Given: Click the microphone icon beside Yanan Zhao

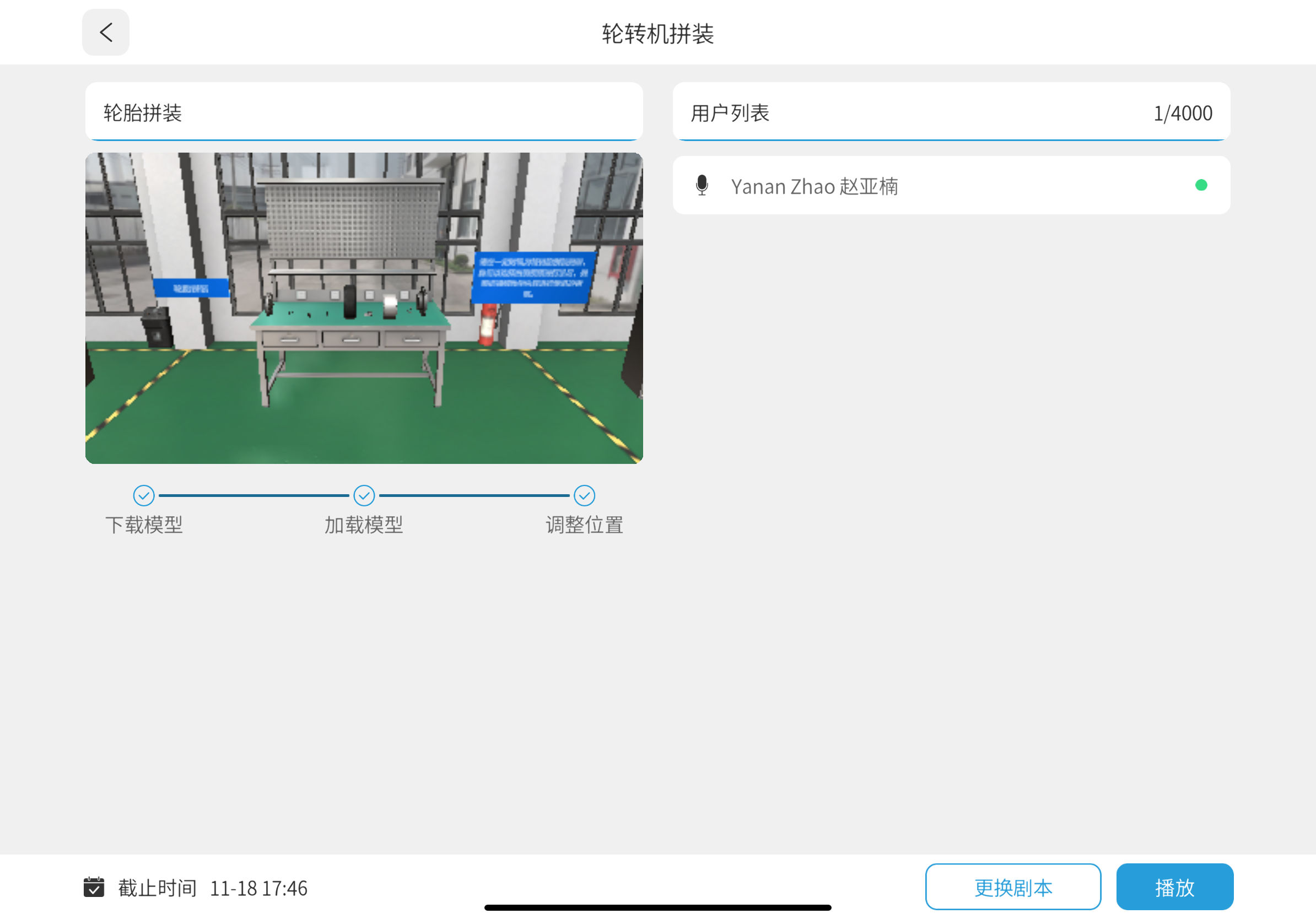Looking at the screenshot, I should click(702, 186).
